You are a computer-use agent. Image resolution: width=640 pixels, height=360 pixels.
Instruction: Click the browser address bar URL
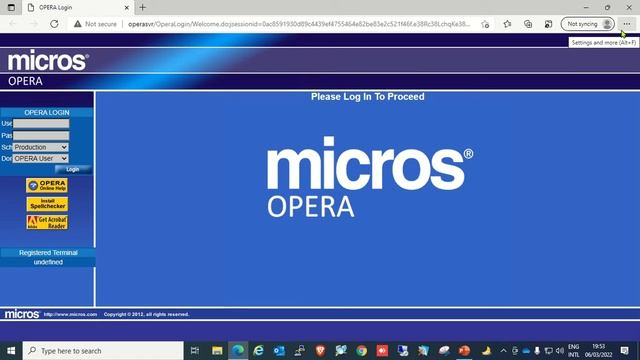299,24
